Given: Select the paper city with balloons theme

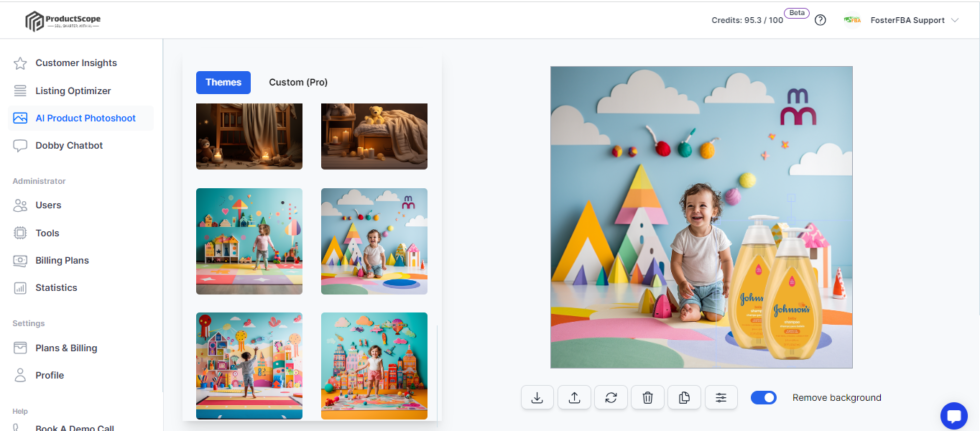Looking at the screenshot, I should point(374,366).
